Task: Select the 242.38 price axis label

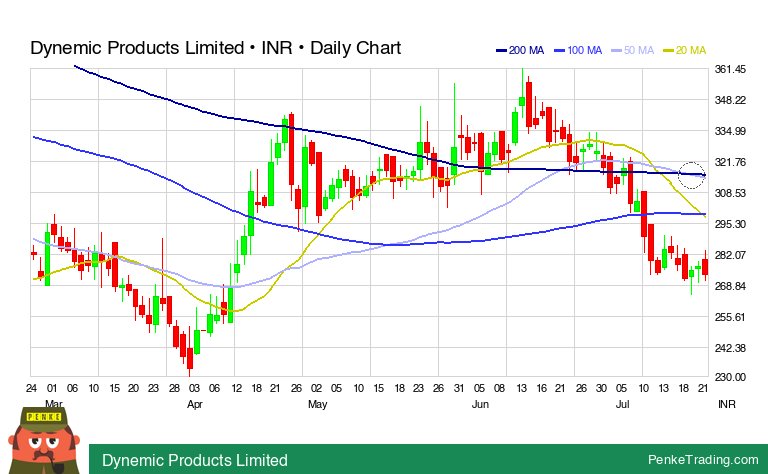Action: pos(730,348)
